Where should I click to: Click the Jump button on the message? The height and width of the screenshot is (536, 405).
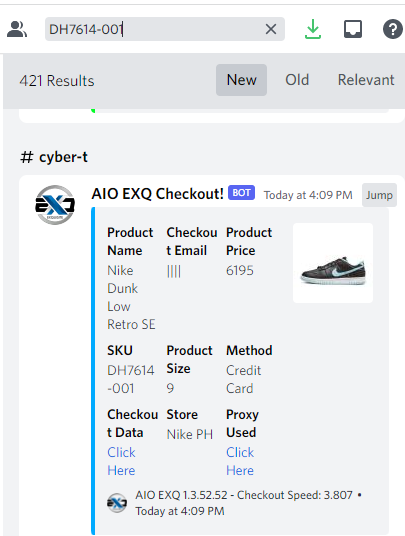379,195
